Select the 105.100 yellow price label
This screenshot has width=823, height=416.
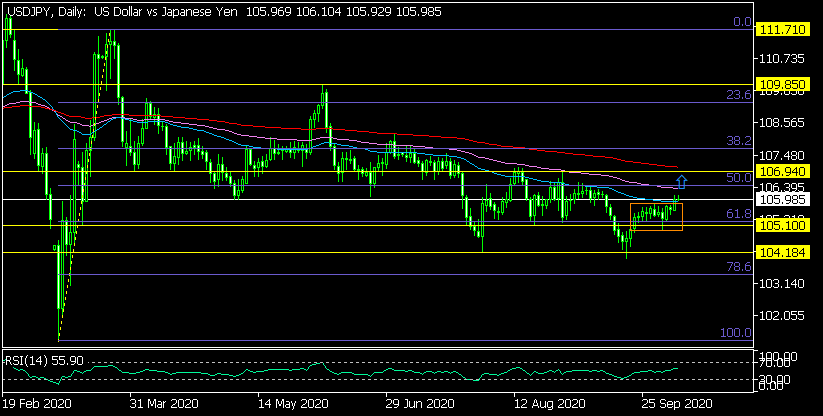[x=783, y=225]
